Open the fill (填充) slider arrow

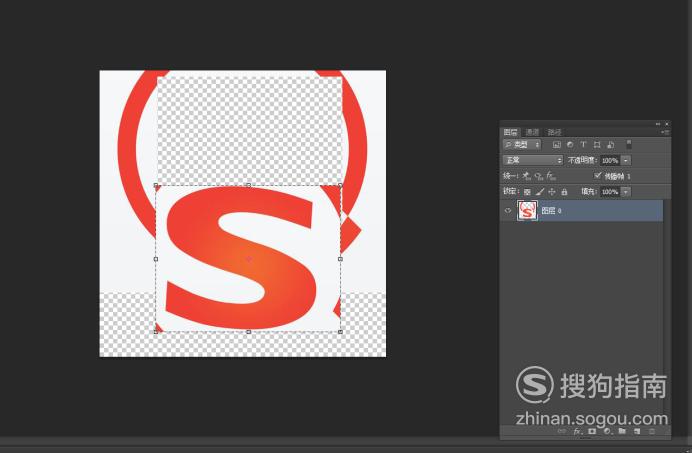point(626,192)
